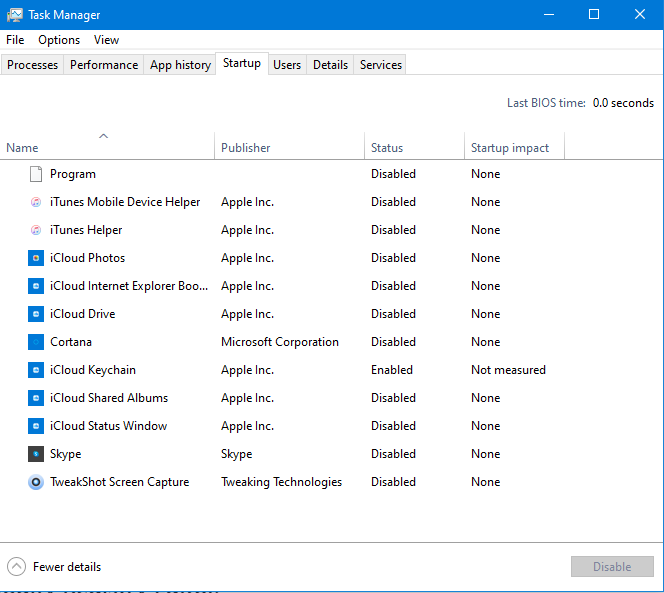This screenshot has width=664, height=593.
Task: Sort by the Startup impact column header
Action: (x=514, y=146)
